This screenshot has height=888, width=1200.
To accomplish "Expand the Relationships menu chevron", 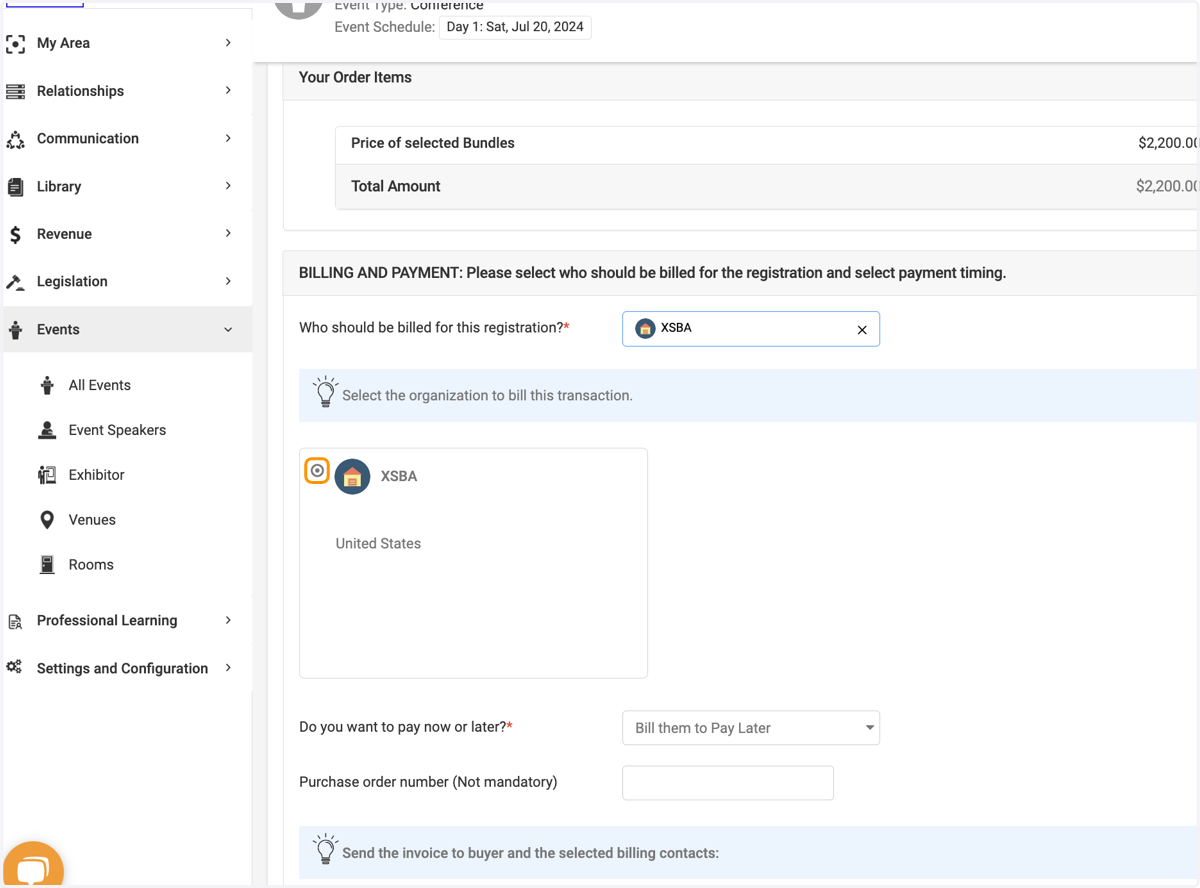I will [228, 90].
